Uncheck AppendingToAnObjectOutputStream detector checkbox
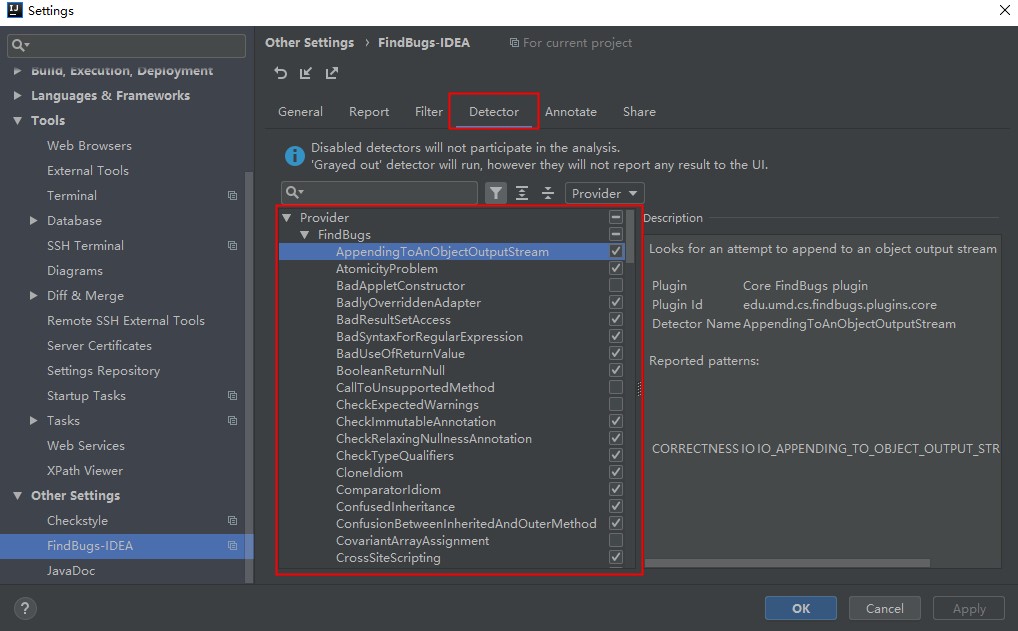Viewport: 1018px width, 631px height. click(616, 251)
